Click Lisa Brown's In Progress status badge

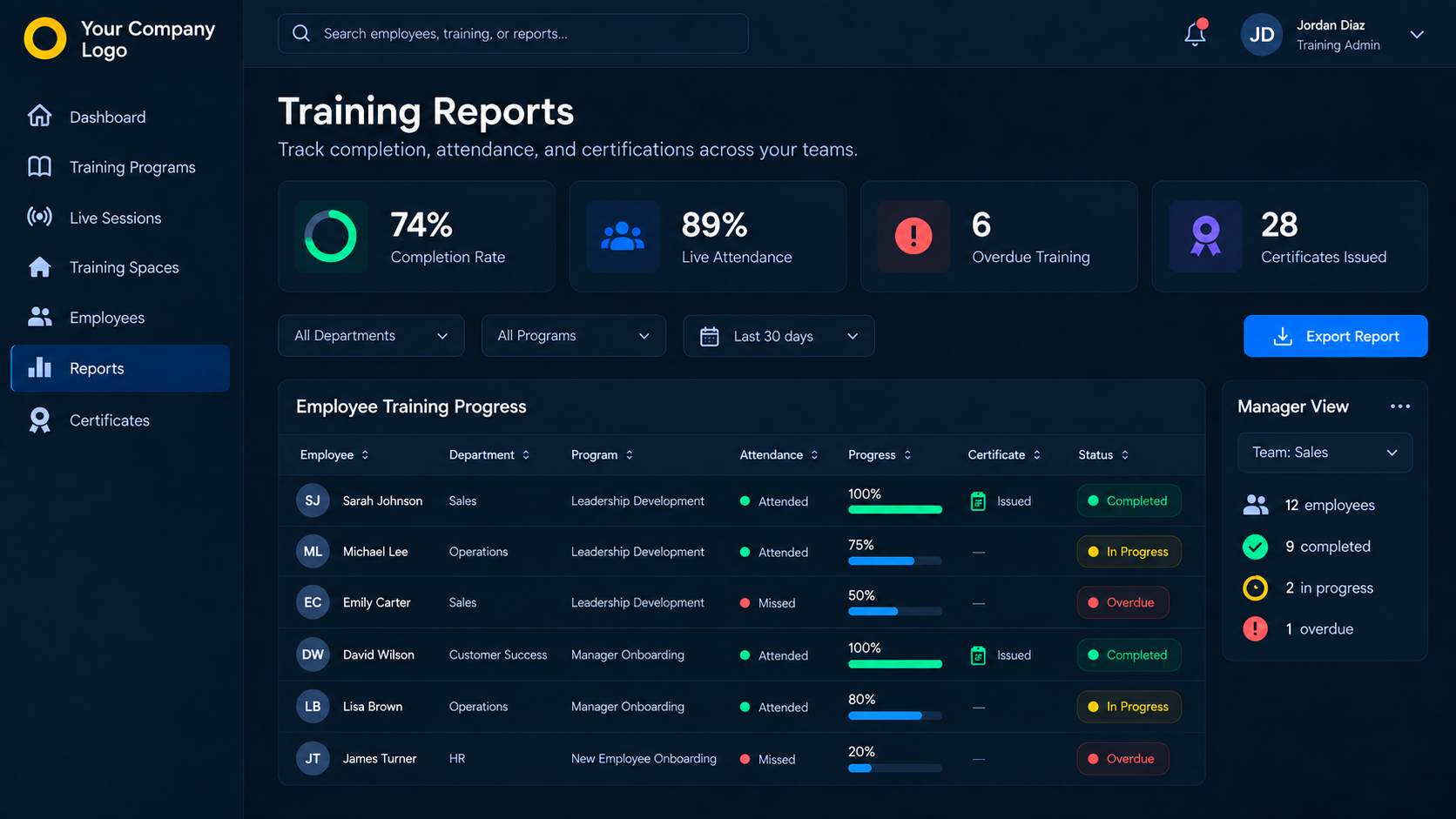1129,707
